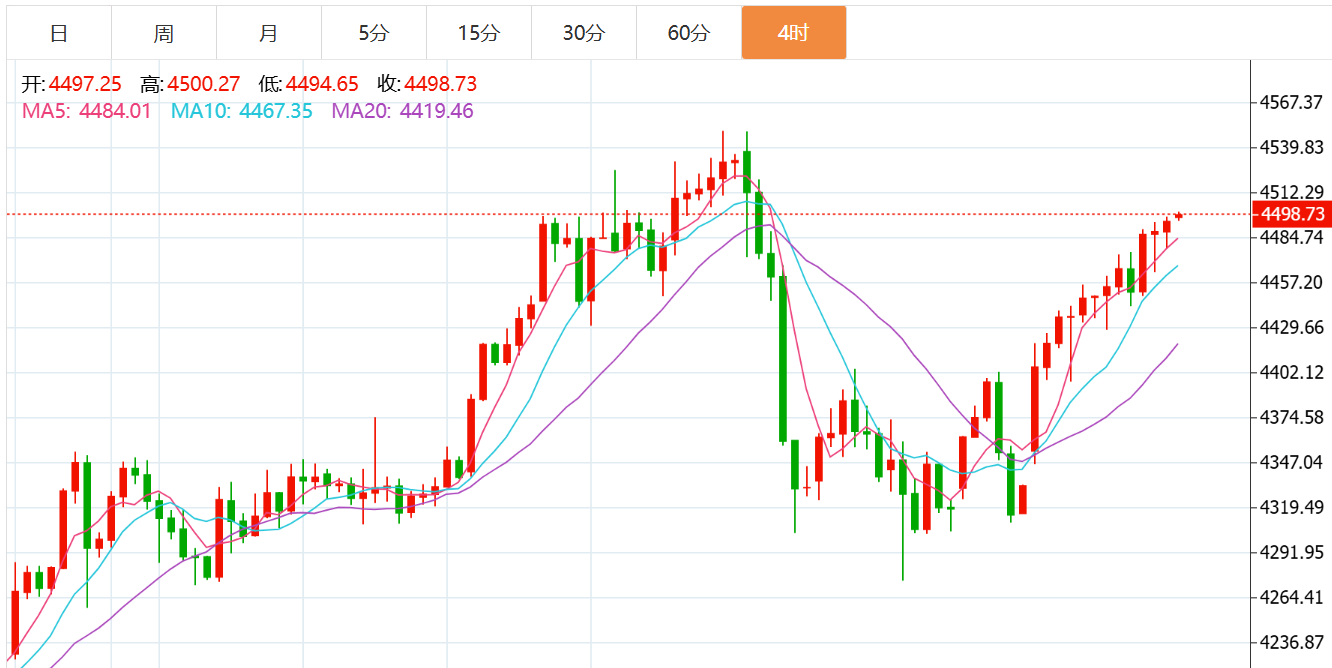The image size is (1332, 668).
Task: Click the 4347.04 price axis label
Action: [x=1292, y=462]
